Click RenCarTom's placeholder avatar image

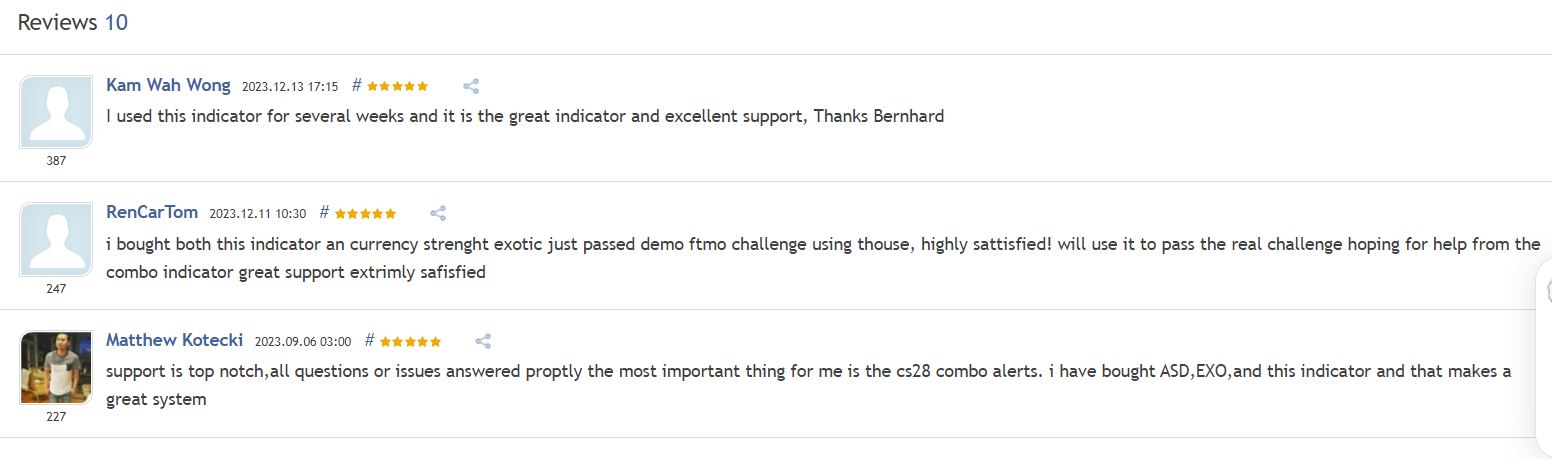[56, 239]
